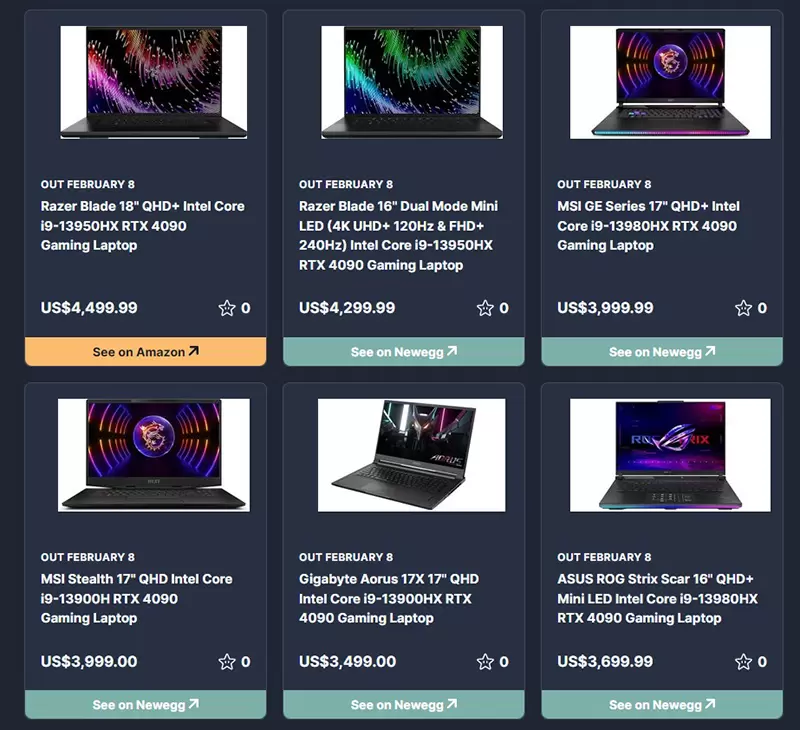Open Razer Blade 16" green laptop image
The image size is (800, 730).
coord(412,82)
